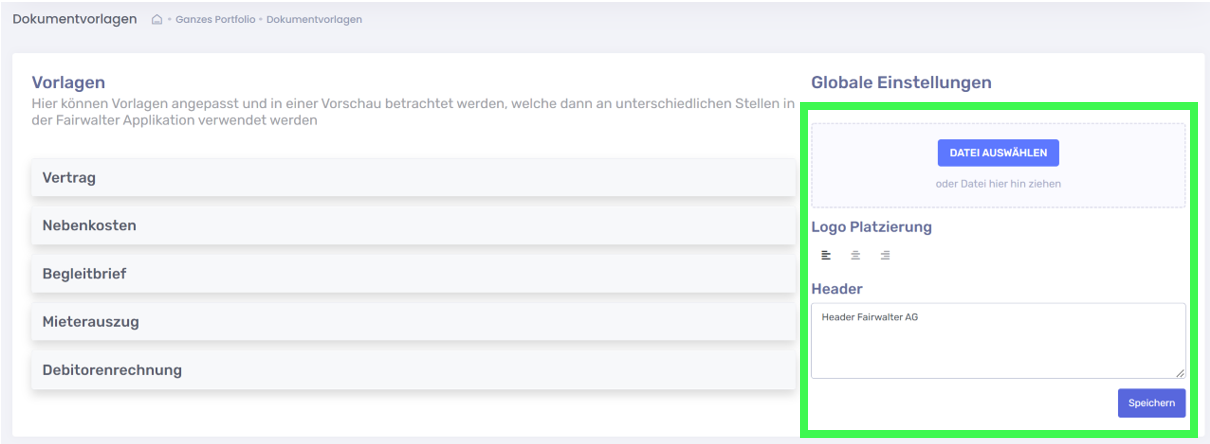
Task: Click the Globale Einstellungen heading
Action: [x=901, y=82]
